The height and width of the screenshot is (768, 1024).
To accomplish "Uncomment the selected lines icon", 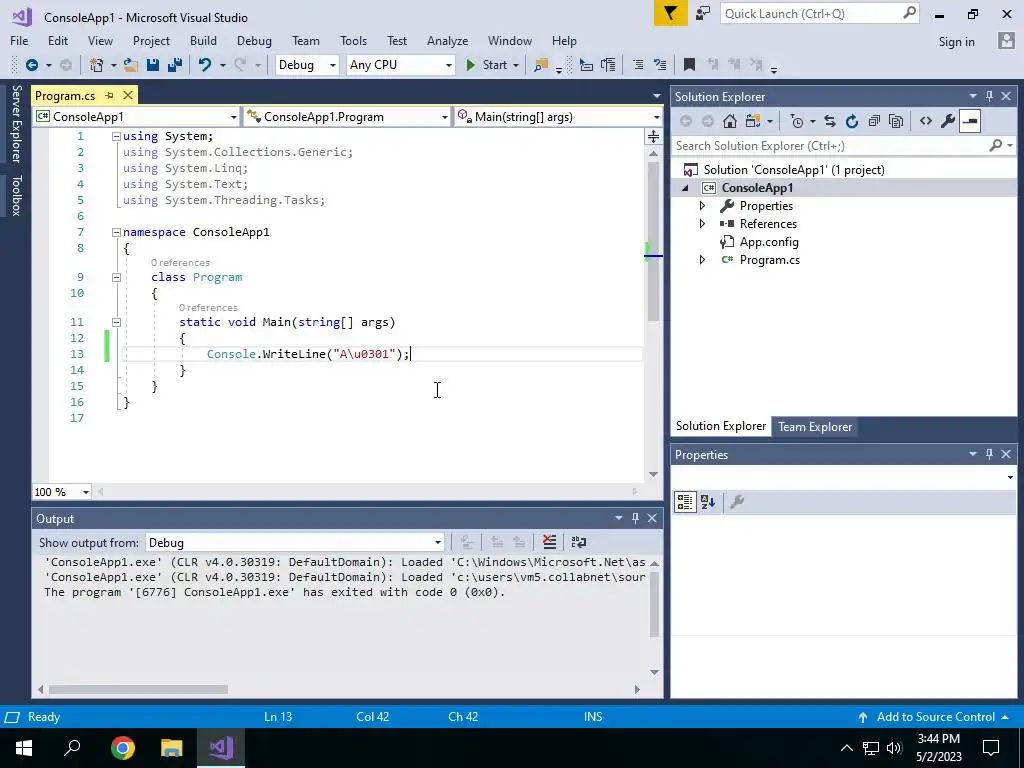I will coord(660,65).
